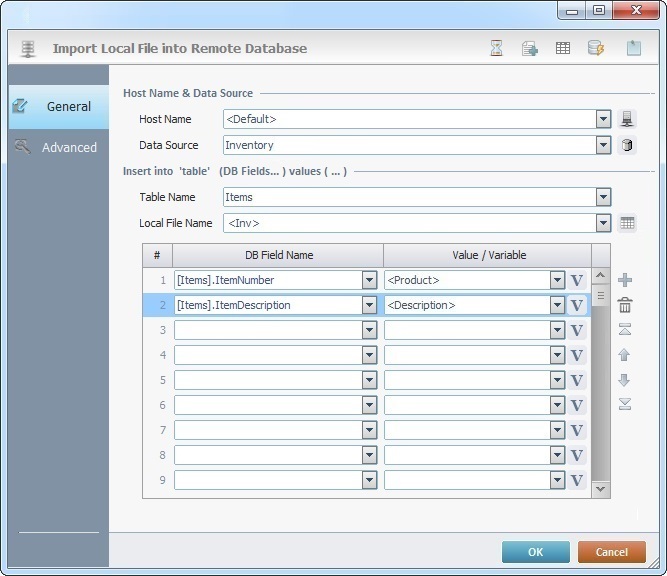
Task: Expand the Table Name dropdown
Action: (603, 197)
